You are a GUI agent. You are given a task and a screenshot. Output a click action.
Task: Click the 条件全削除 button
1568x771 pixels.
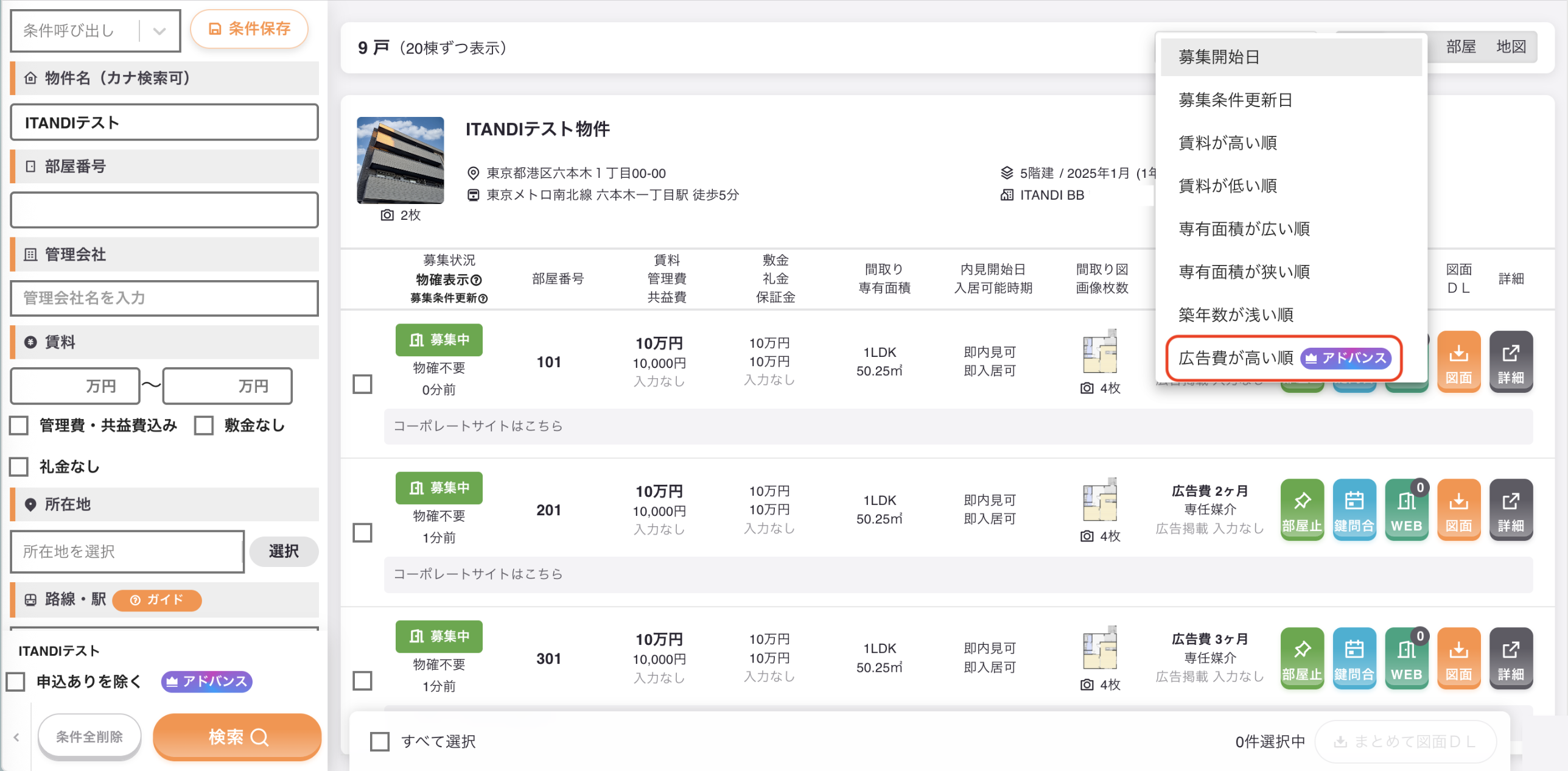pyautogui.click(x=89, y=737)
